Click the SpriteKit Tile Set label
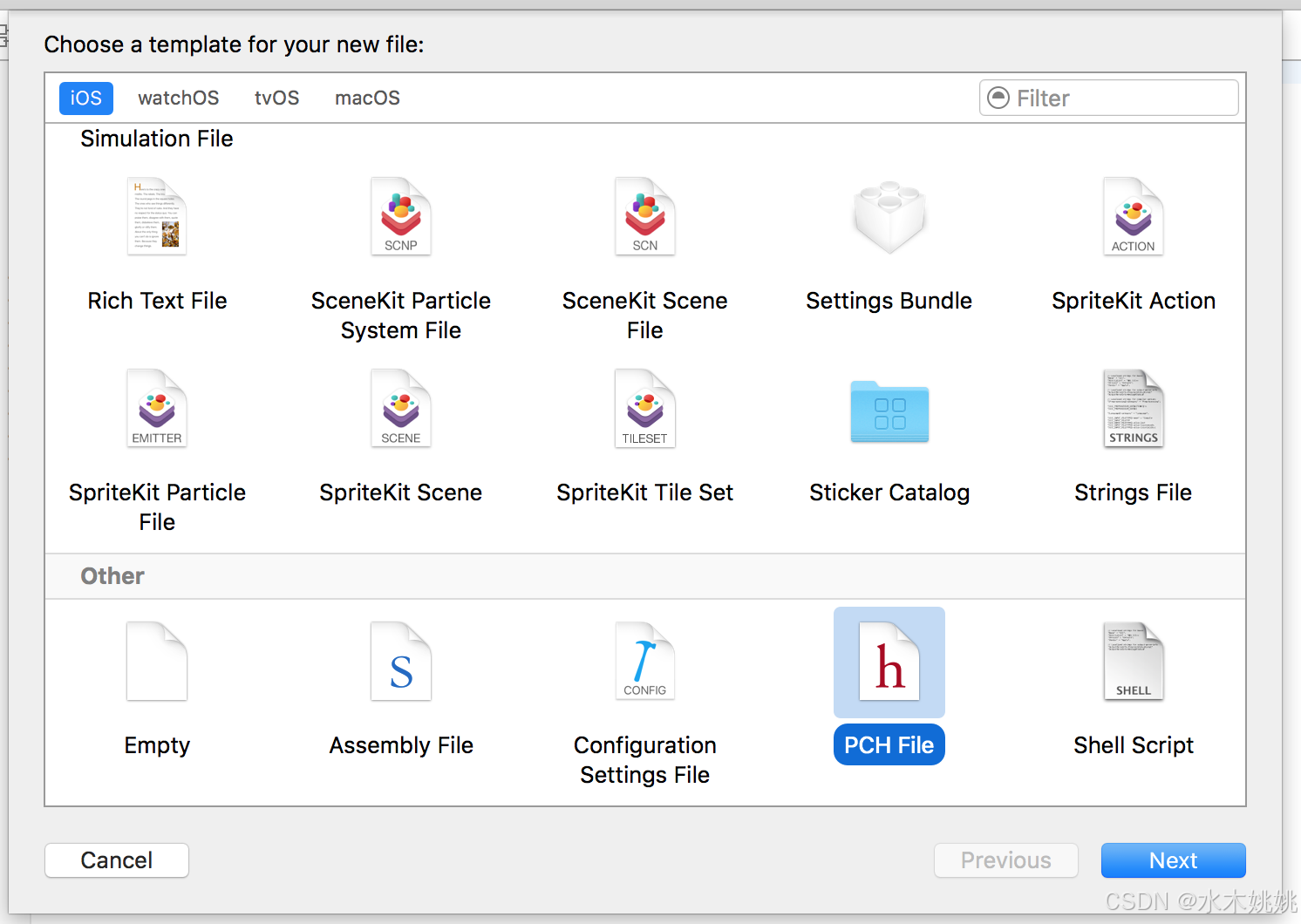 (x=645, y=493)
